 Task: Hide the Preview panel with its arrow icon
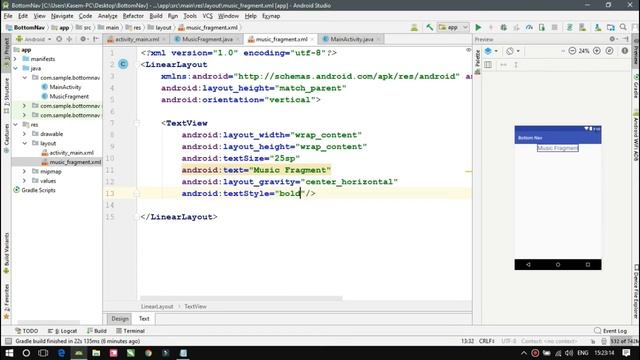[x=626, y=39]
